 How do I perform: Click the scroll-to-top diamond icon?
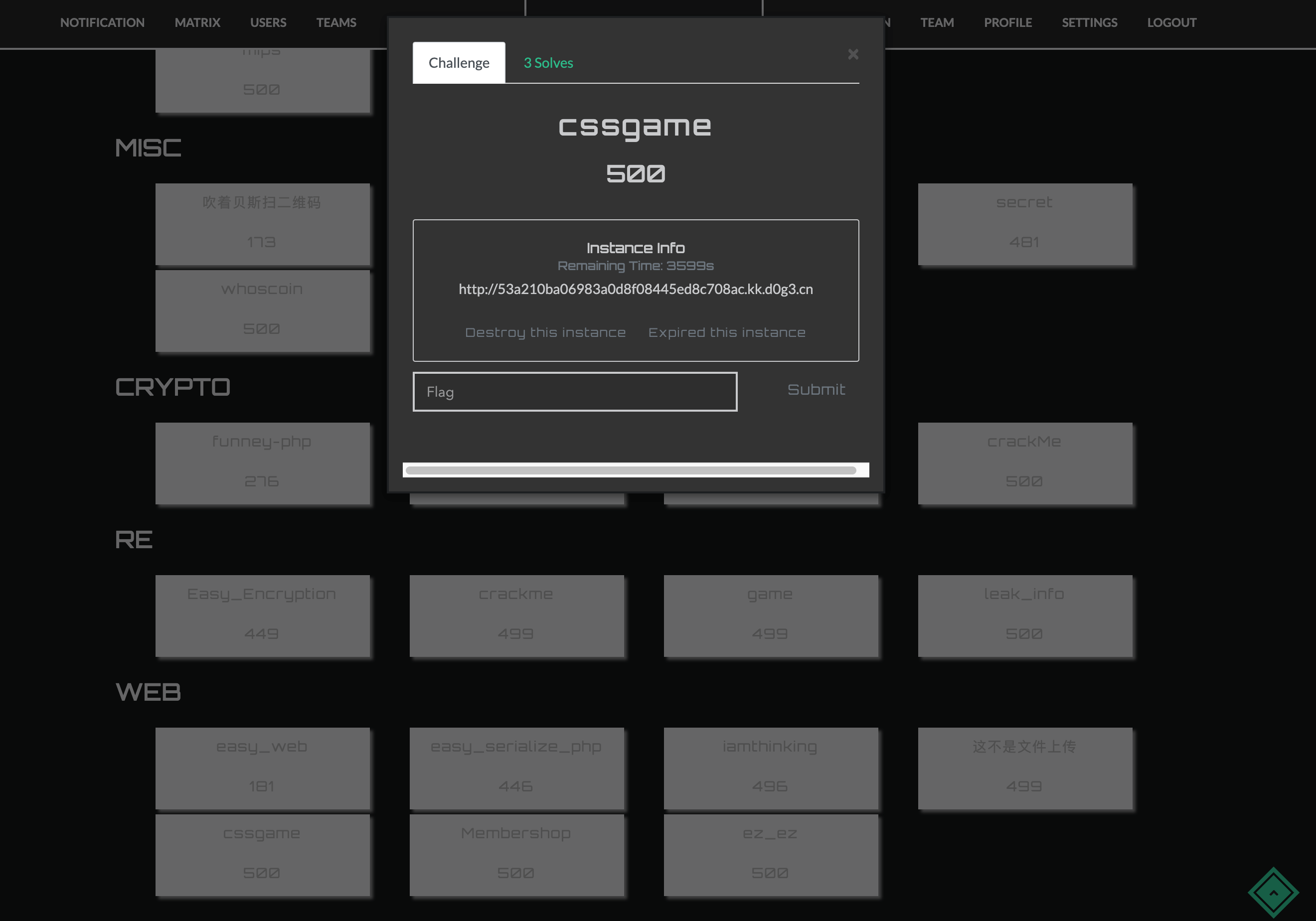[x=1273, y=892]
